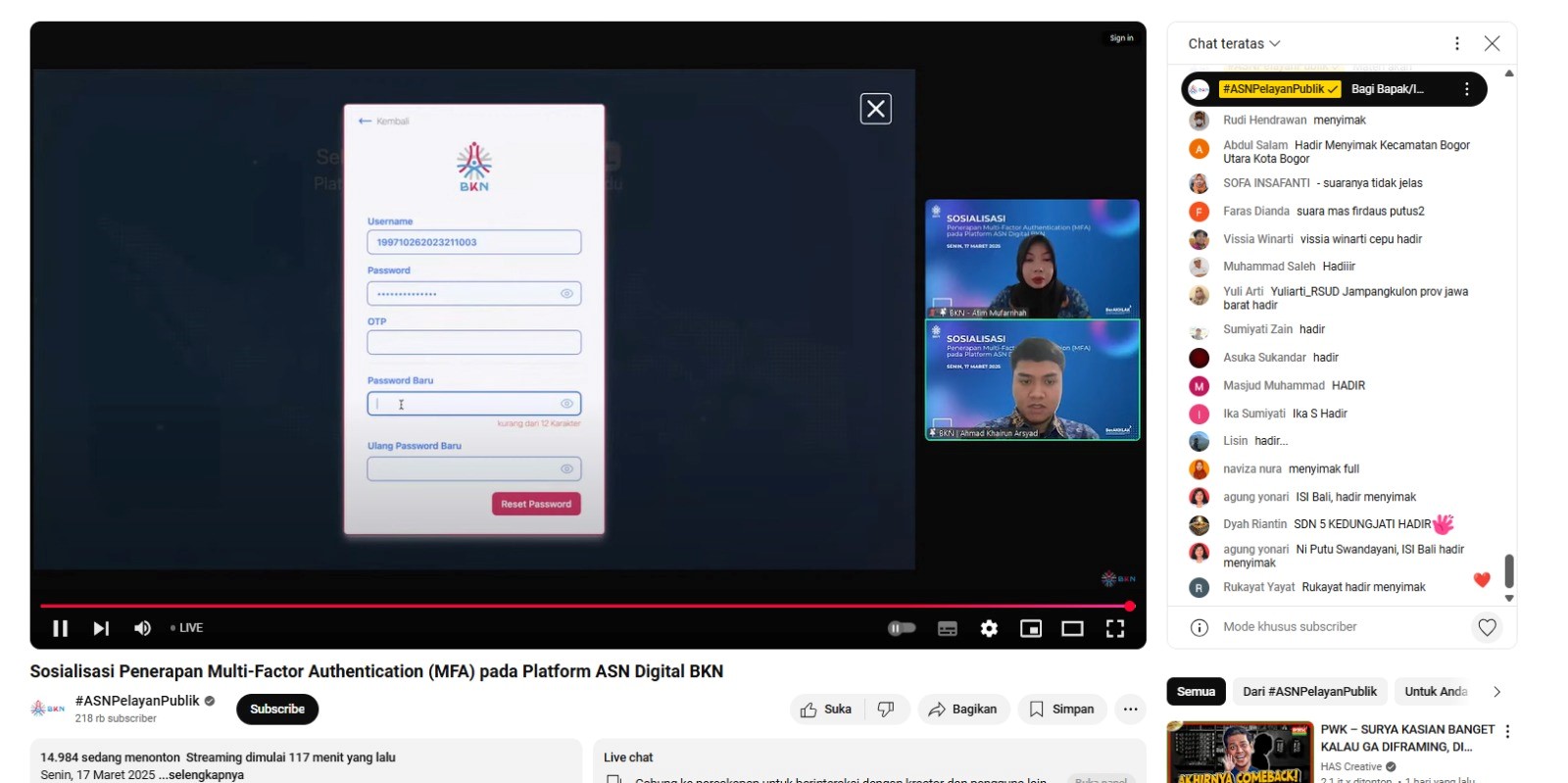1568x783 pixels.
Task: Send a heart reaction in chat
Action: tap(1487, 627)
